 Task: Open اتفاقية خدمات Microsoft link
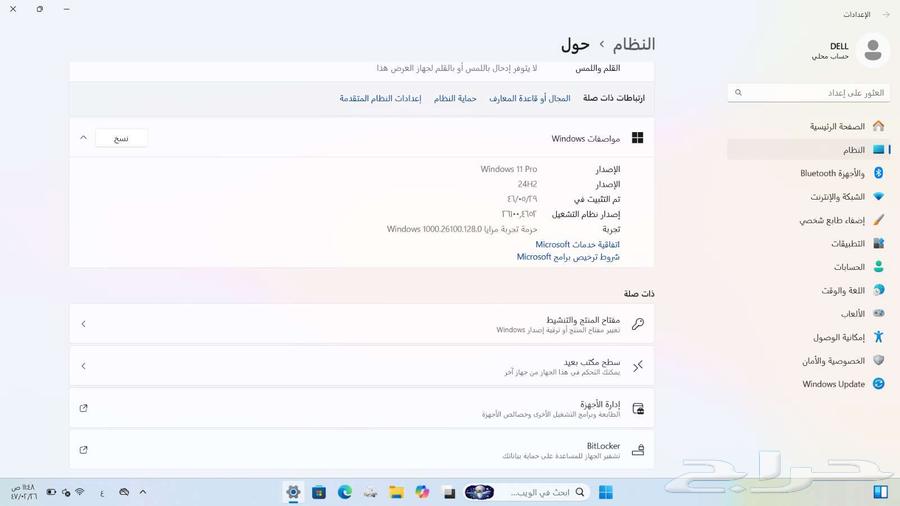coord(577,244)
